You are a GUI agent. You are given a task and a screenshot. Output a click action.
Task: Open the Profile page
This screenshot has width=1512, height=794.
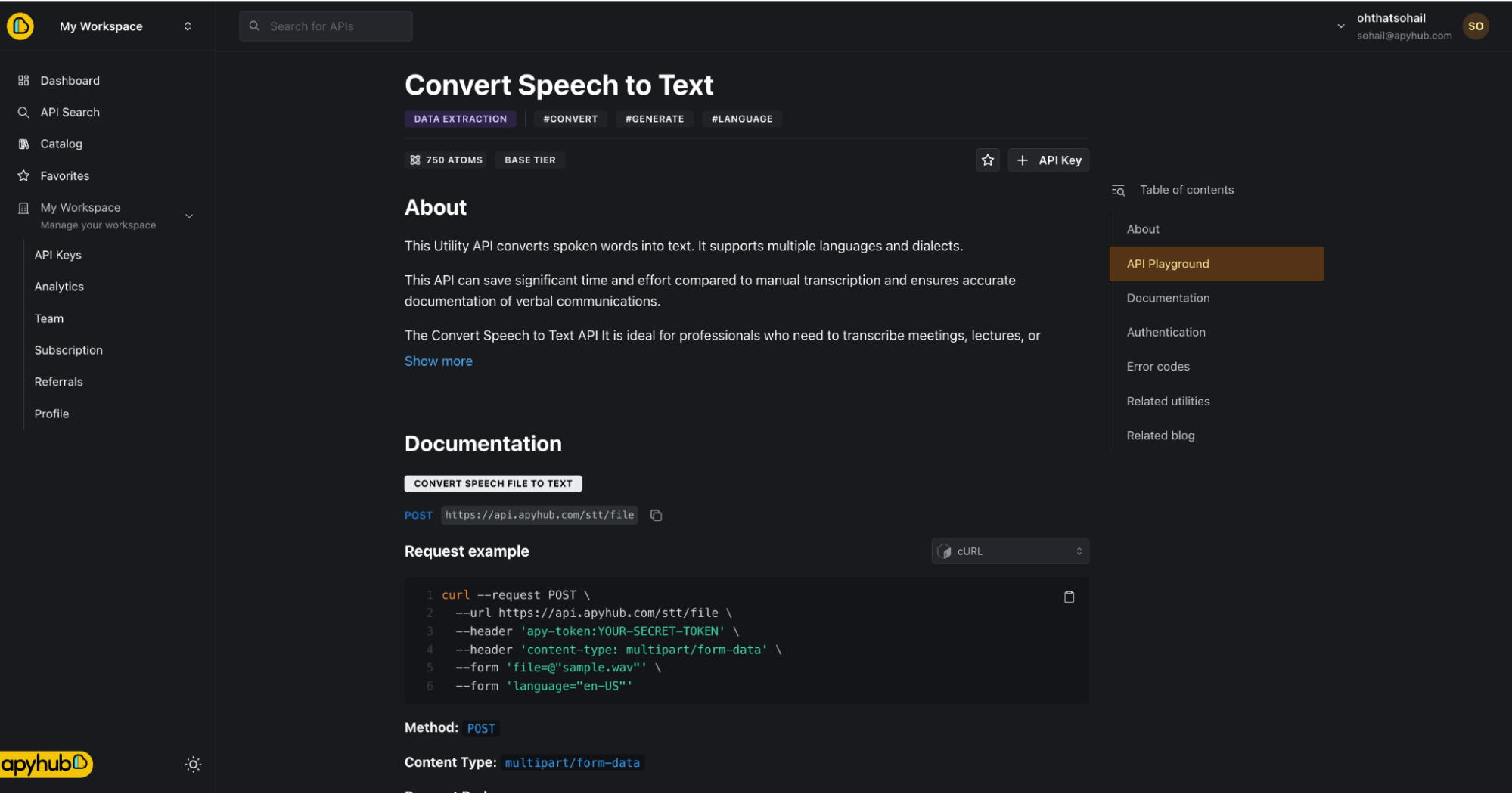[x=51, y=414]
